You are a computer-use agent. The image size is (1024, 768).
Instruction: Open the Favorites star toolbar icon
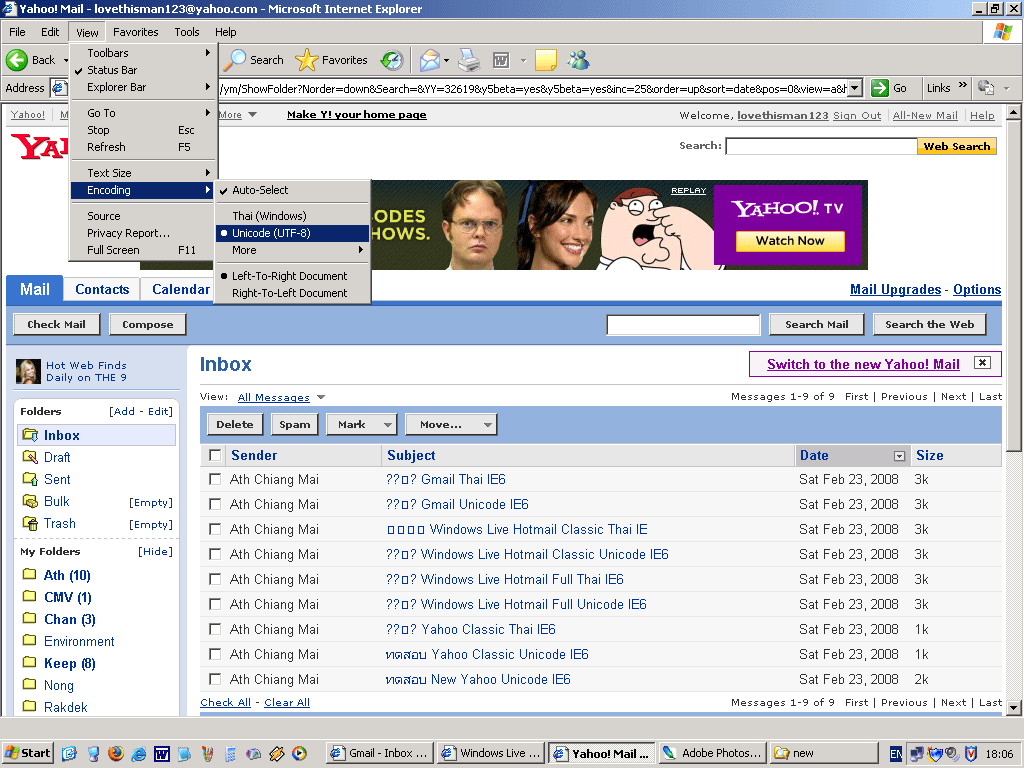coord(306,60)
